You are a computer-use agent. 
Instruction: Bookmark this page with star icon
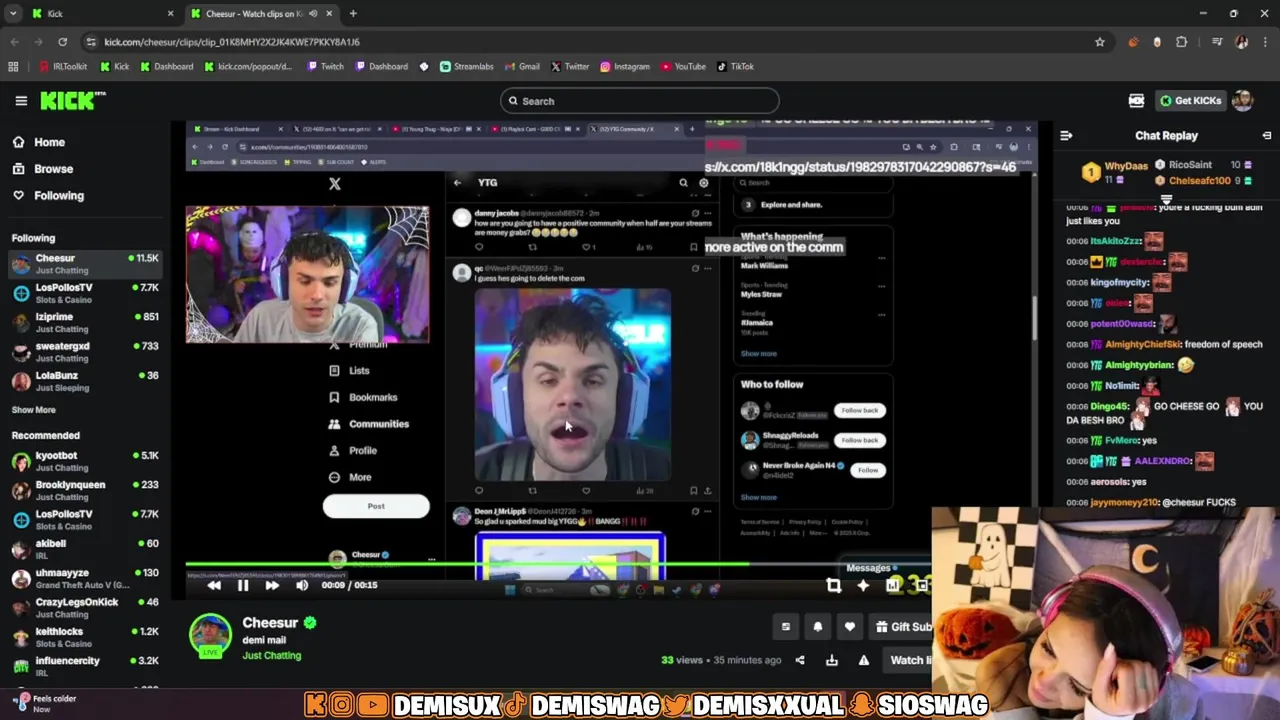(x=1100, y=42)
